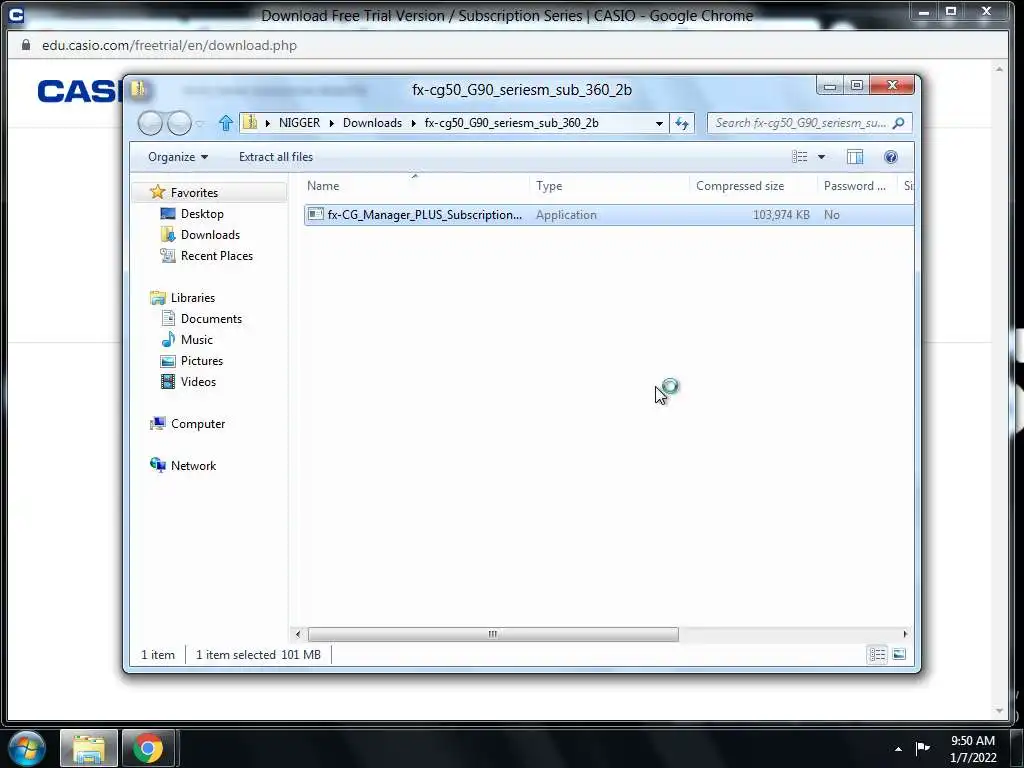
Task: Click Chrome page scrollbar up arrow
Action: pyautogui.click(x=999, y=69)
